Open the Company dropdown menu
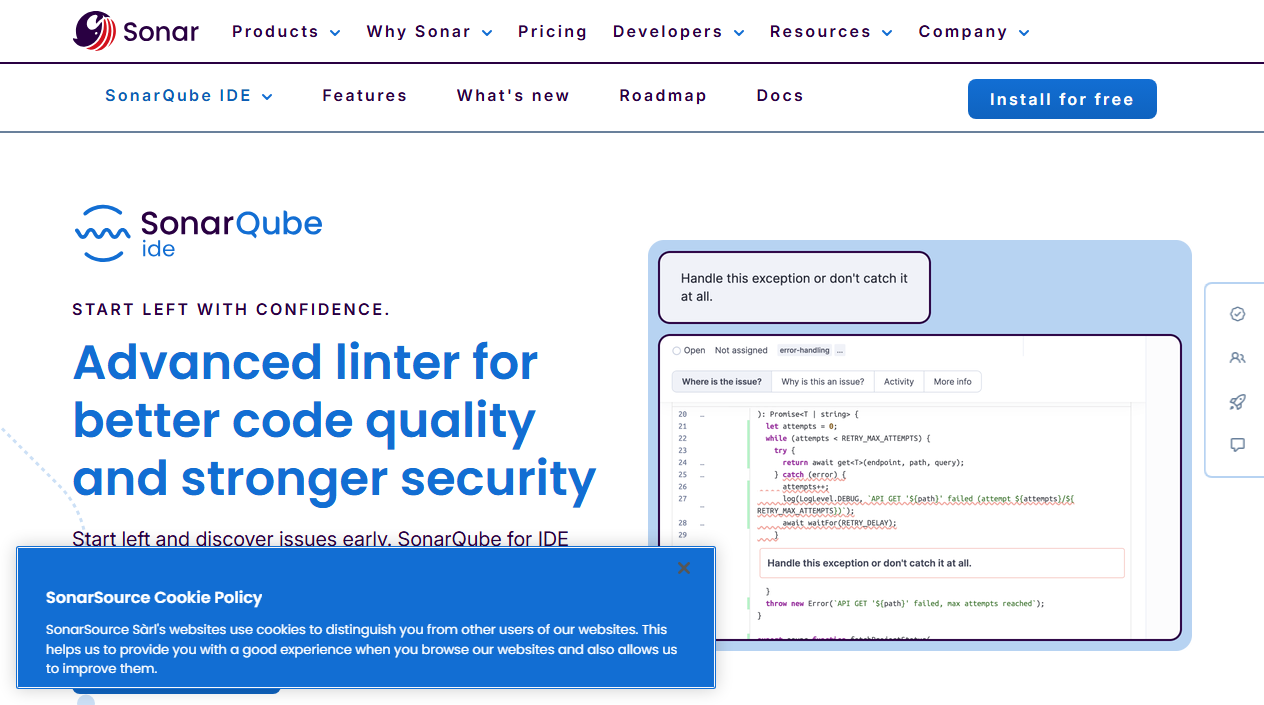 974,32
